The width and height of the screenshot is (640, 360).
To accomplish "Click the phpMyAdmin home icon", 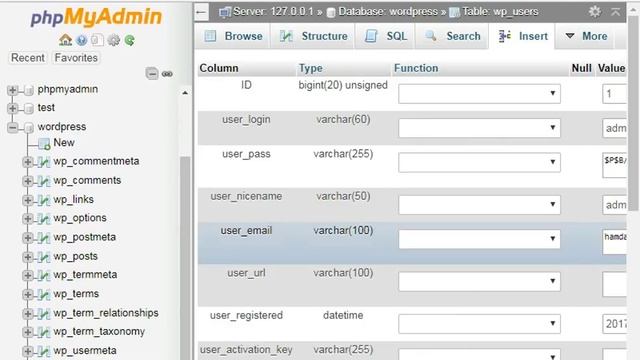I will [x=65, y=40].
